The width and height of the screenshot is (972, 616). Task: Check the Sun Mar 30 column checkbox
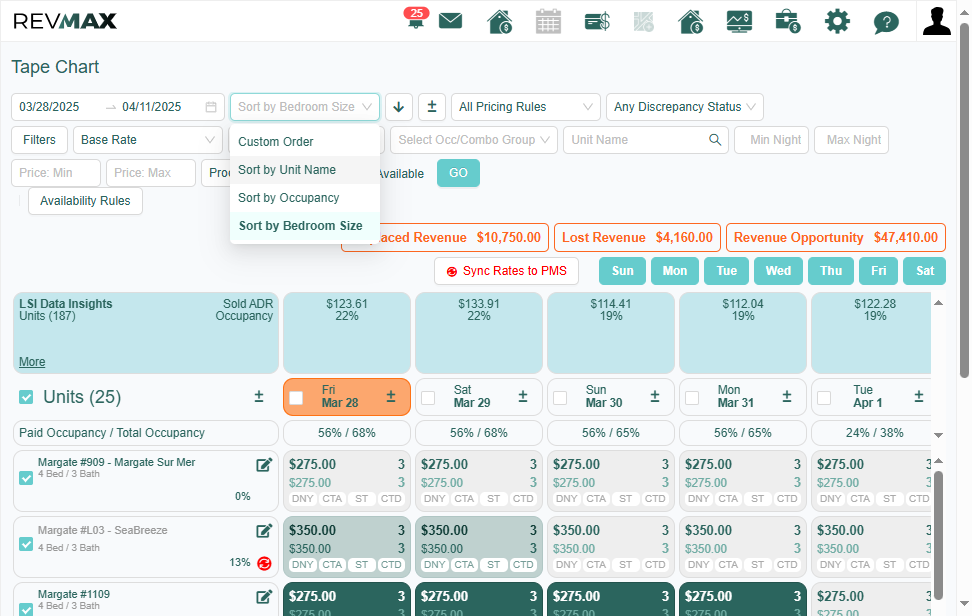560,398
